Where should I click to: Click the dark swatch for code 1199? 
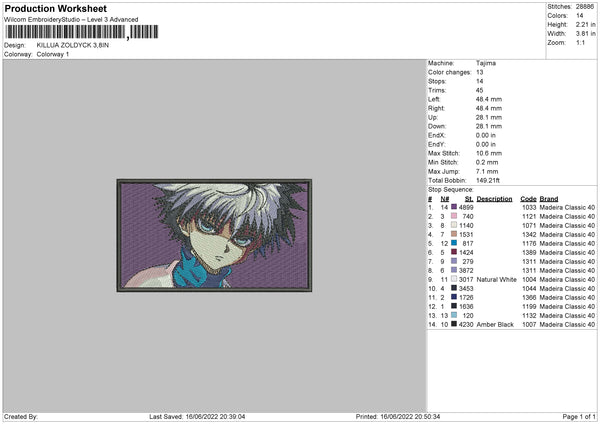[454, 306]
